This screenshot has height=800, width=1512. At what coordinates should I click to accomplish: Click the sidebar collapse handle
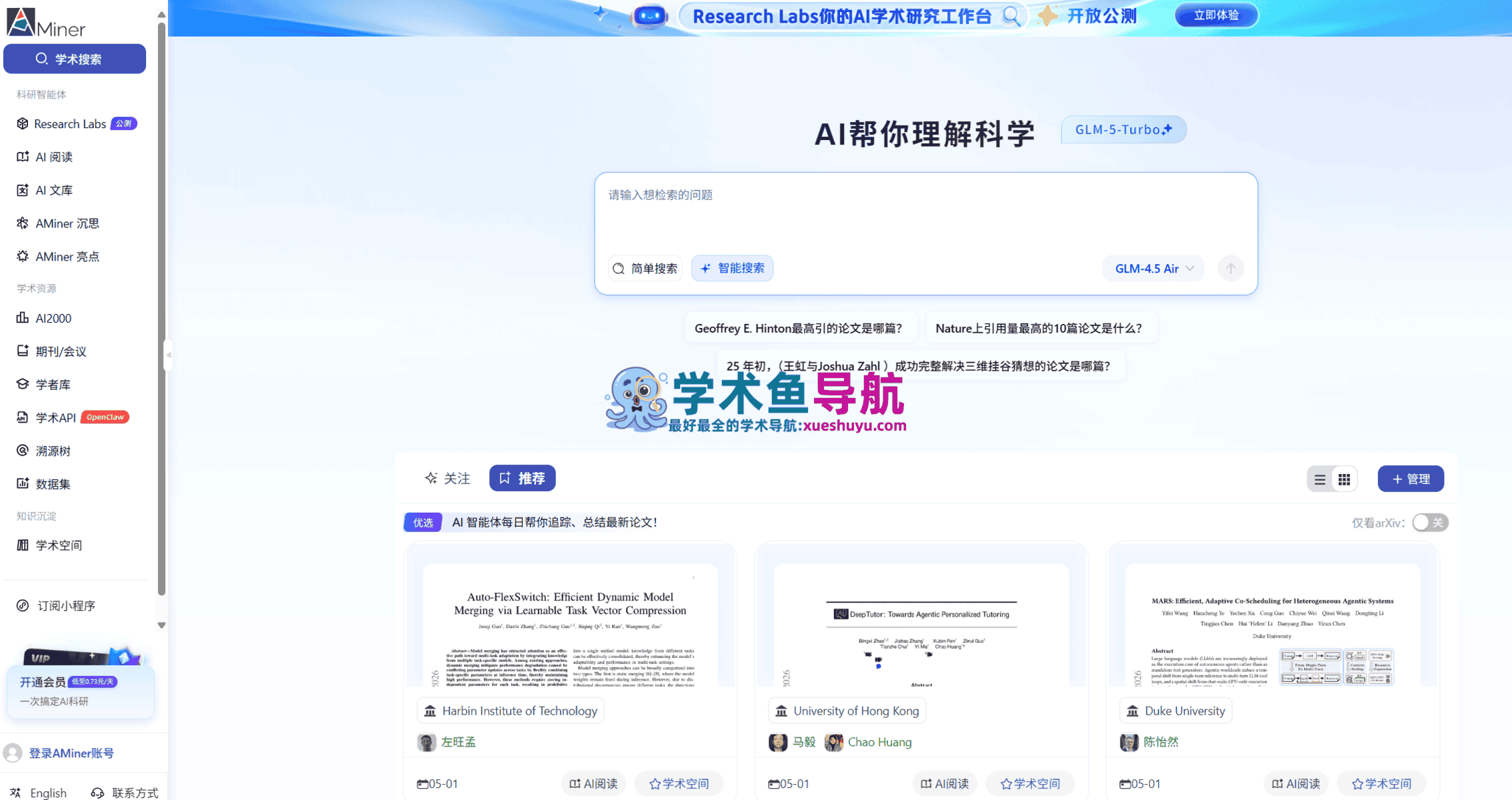coord(168,355)
